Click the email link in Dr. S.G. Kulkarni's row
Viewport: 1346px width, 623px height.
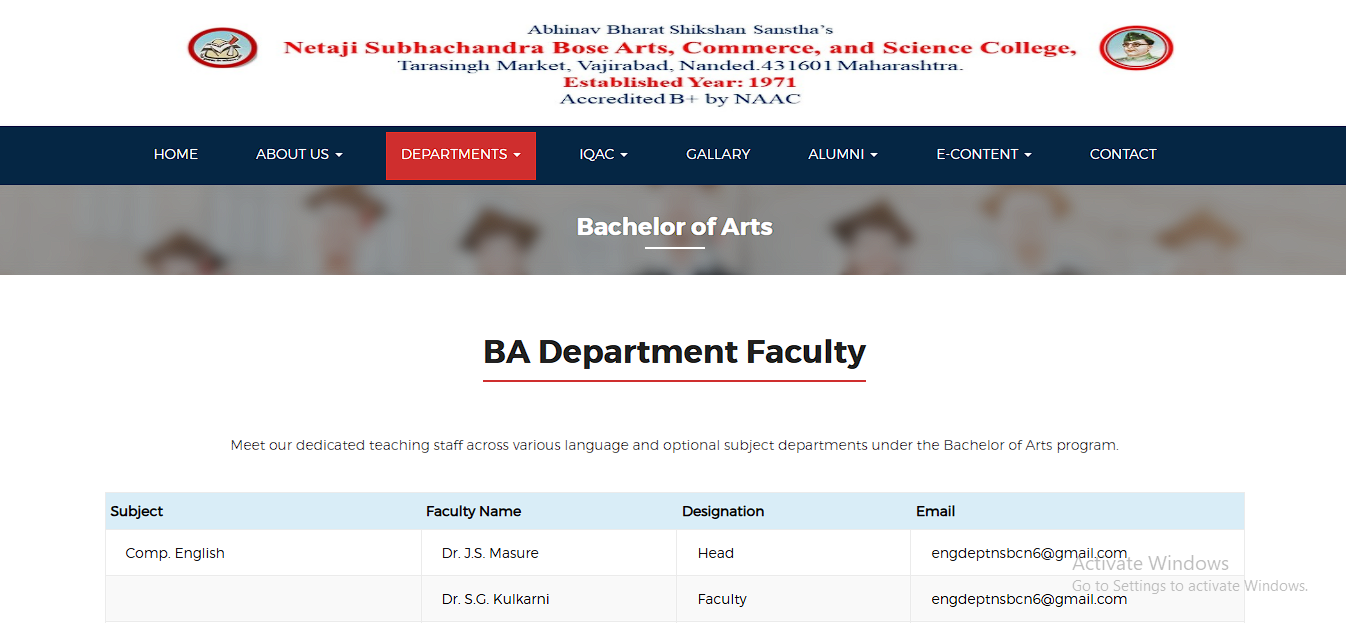pos(1029,599)
